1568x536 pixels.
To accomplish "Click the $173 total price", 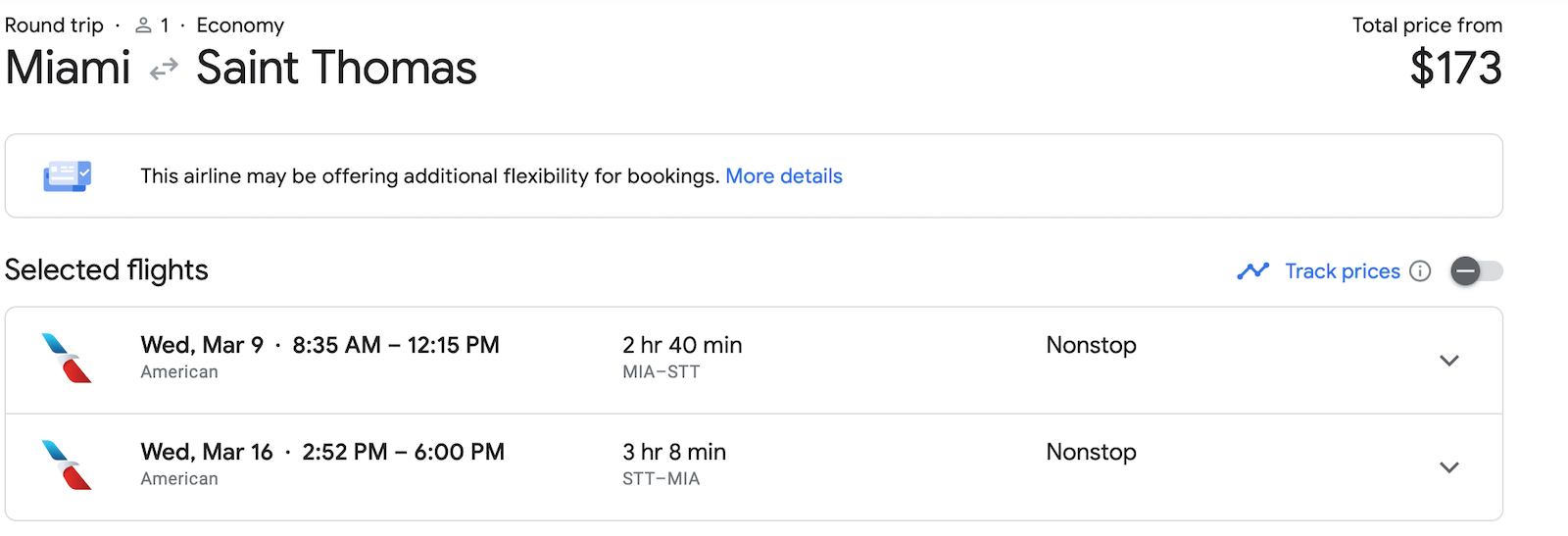I will click(x=1455, y=69).
